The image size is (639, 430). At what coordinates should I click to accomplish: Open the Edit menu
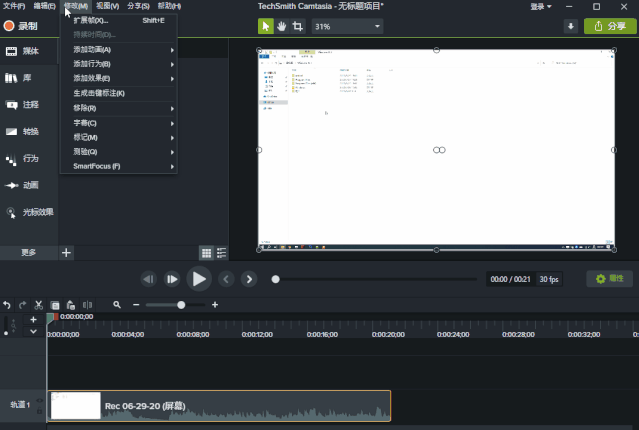point(44,6)
